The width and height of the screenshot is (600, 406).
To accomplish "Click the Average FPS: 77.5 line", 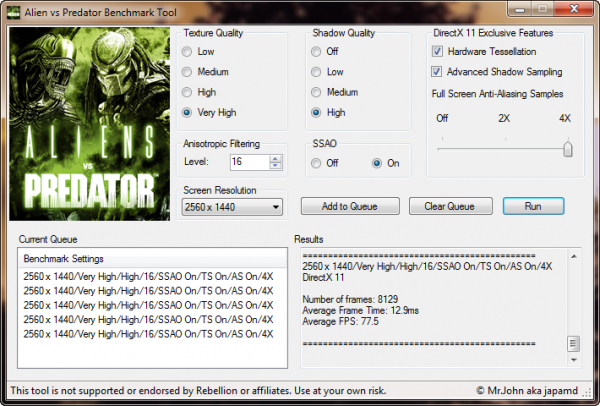I will pyautogui.click(x=341, y=321).
